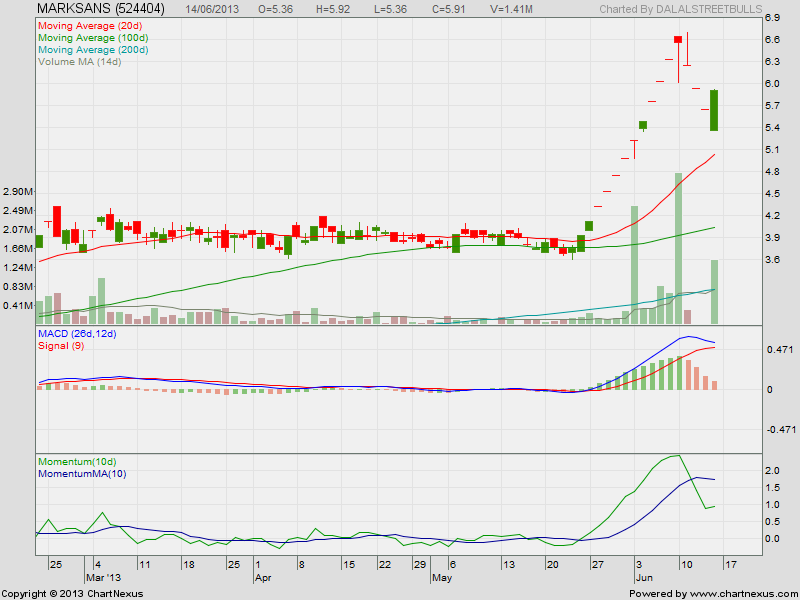Select the Volume MA (14d) legend entry
The height and width of the screenshot is (600, 800).
[x=80, y=62]
